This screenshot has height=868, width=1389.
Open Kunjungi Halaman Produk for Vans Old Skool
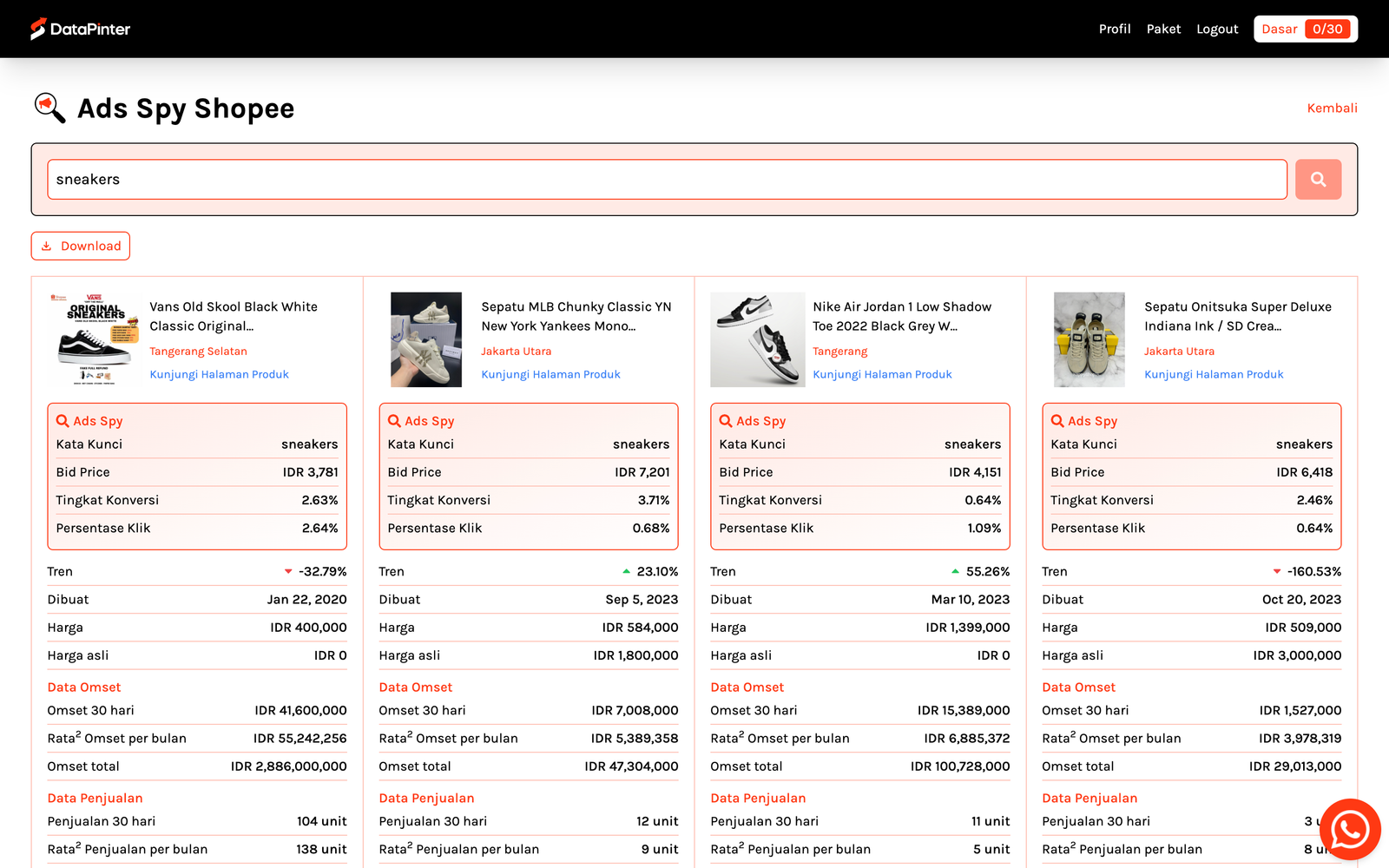pos(219,374)
